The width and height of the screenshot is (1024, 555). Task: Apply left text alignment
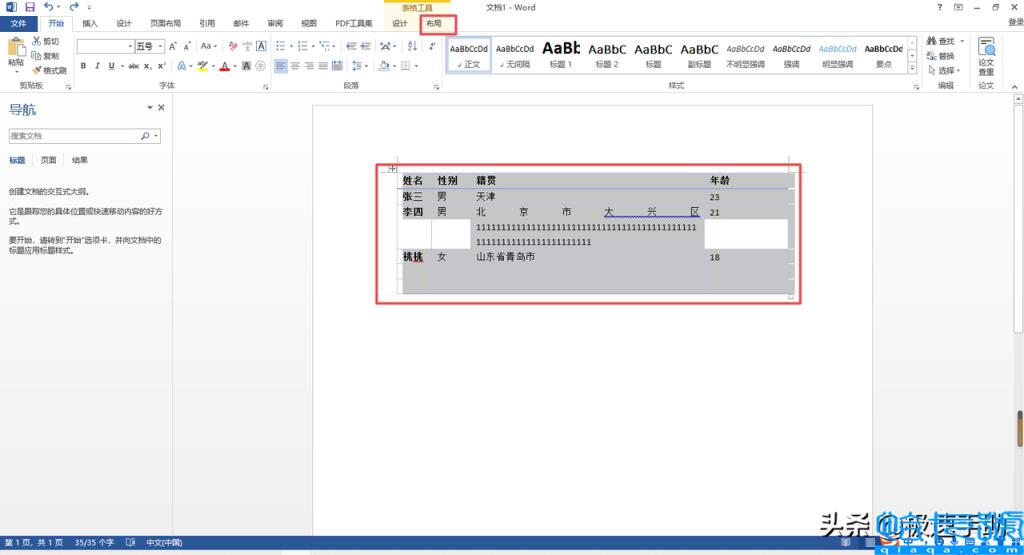coord(281,66)
